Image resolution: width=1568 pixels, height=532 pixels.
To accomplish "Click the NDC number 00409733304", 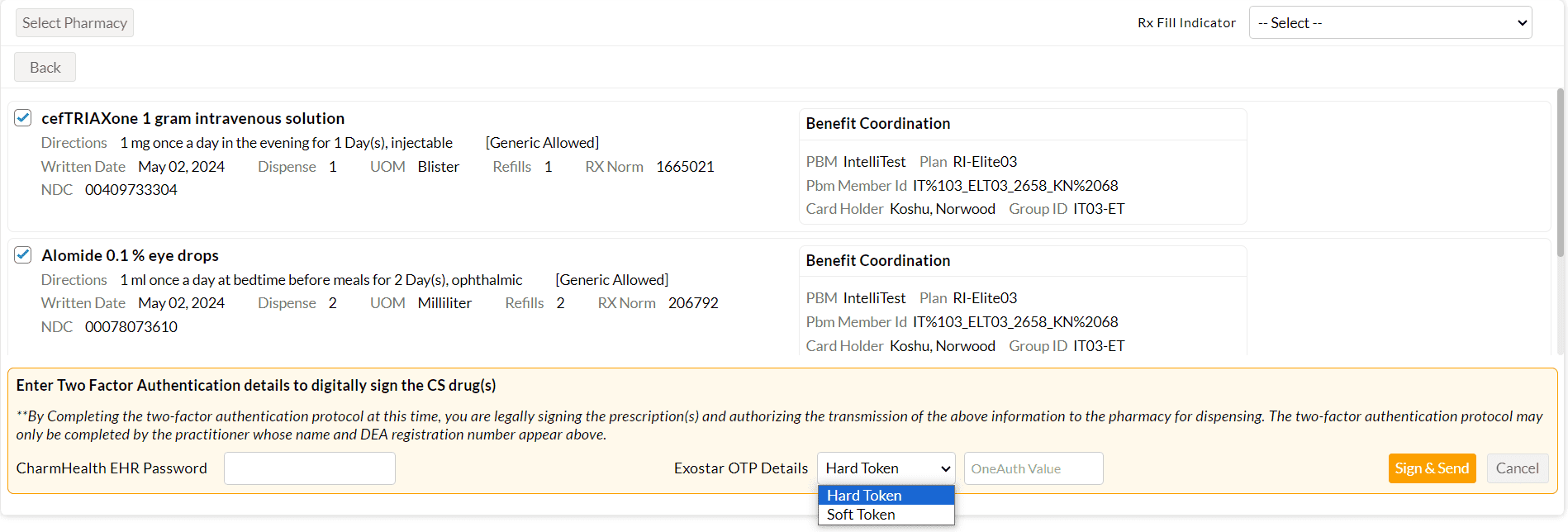I will tap(131, 190).
